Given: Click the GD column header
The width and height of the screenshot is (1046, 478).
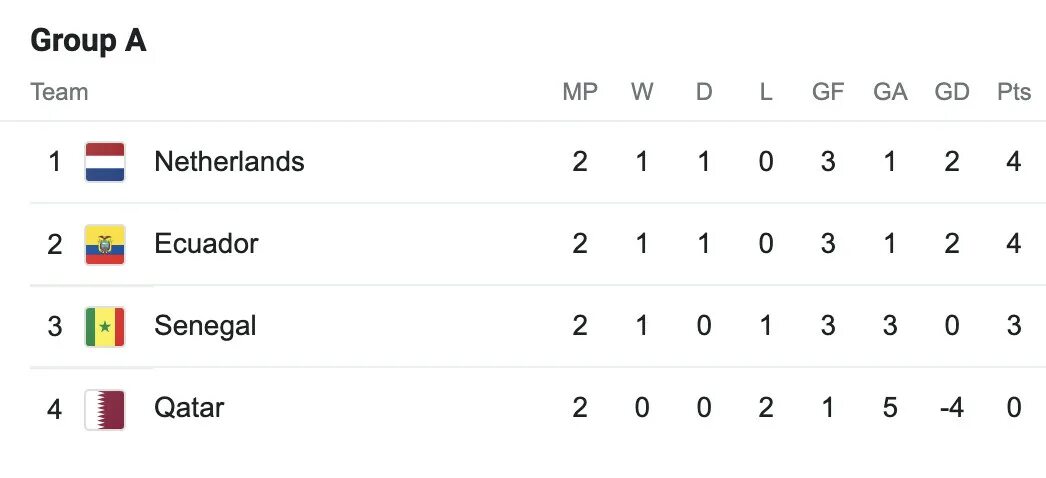Looking at the screenshot, I should coord(952,92).
